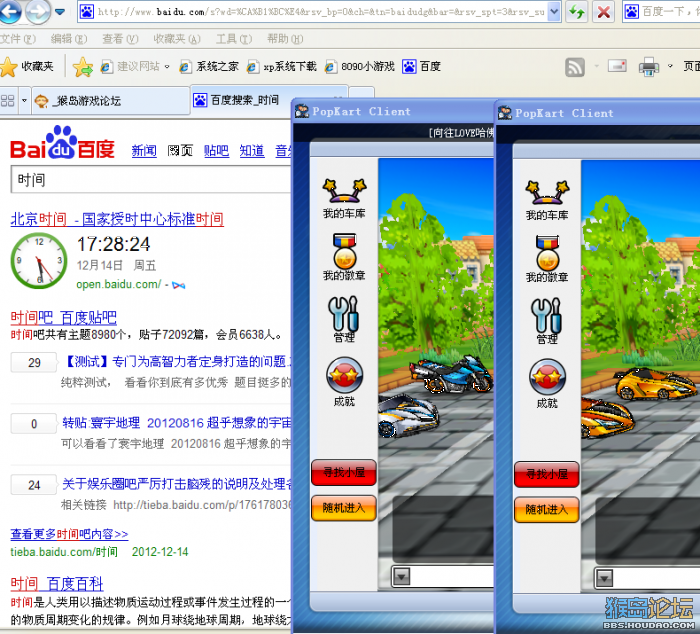The height and width of the screenshot is (634, 700).
Task: Click the 查看更多时间吧内容>> link
Action: [x=69, y=534]
